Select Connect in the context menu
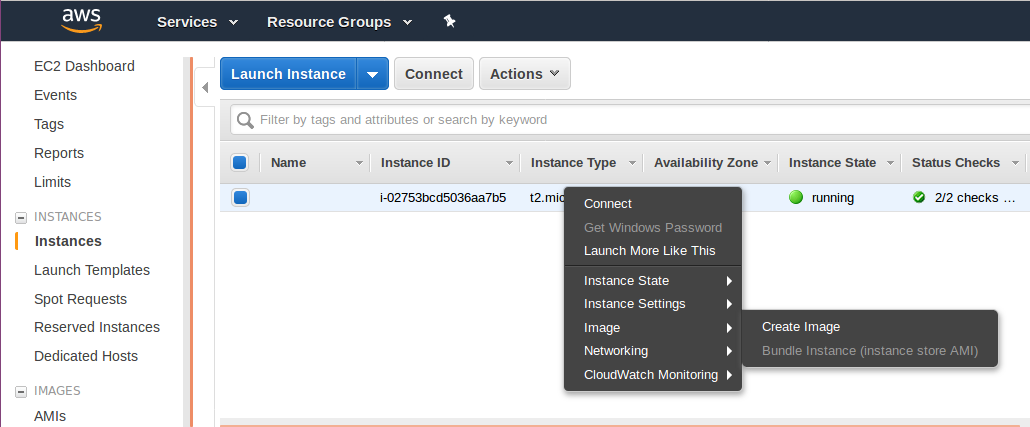This screenshot has width=1030, height=427. pos(653,204)
